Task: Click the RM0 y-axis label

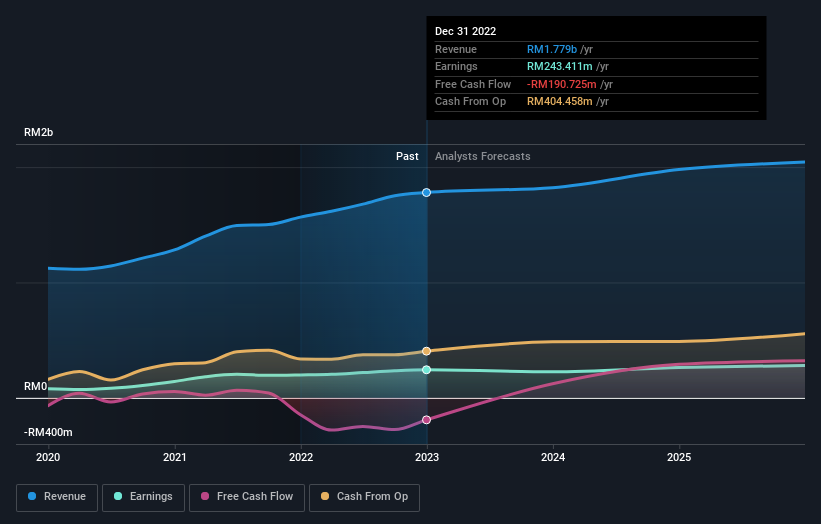Action: 36,386
